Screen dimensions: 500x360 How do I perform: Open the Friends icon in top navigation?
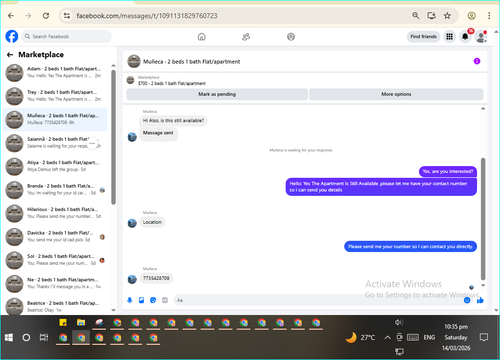pyautogui.click(x=246, y=37)
